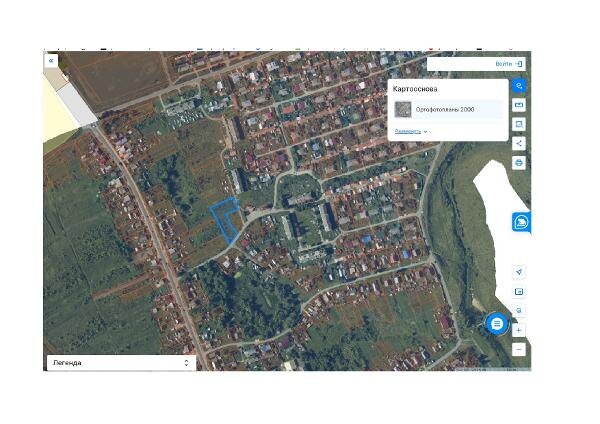Click the small round icon above zoom controls
Screen dimensions: 600x424
[x=519, y=310]
